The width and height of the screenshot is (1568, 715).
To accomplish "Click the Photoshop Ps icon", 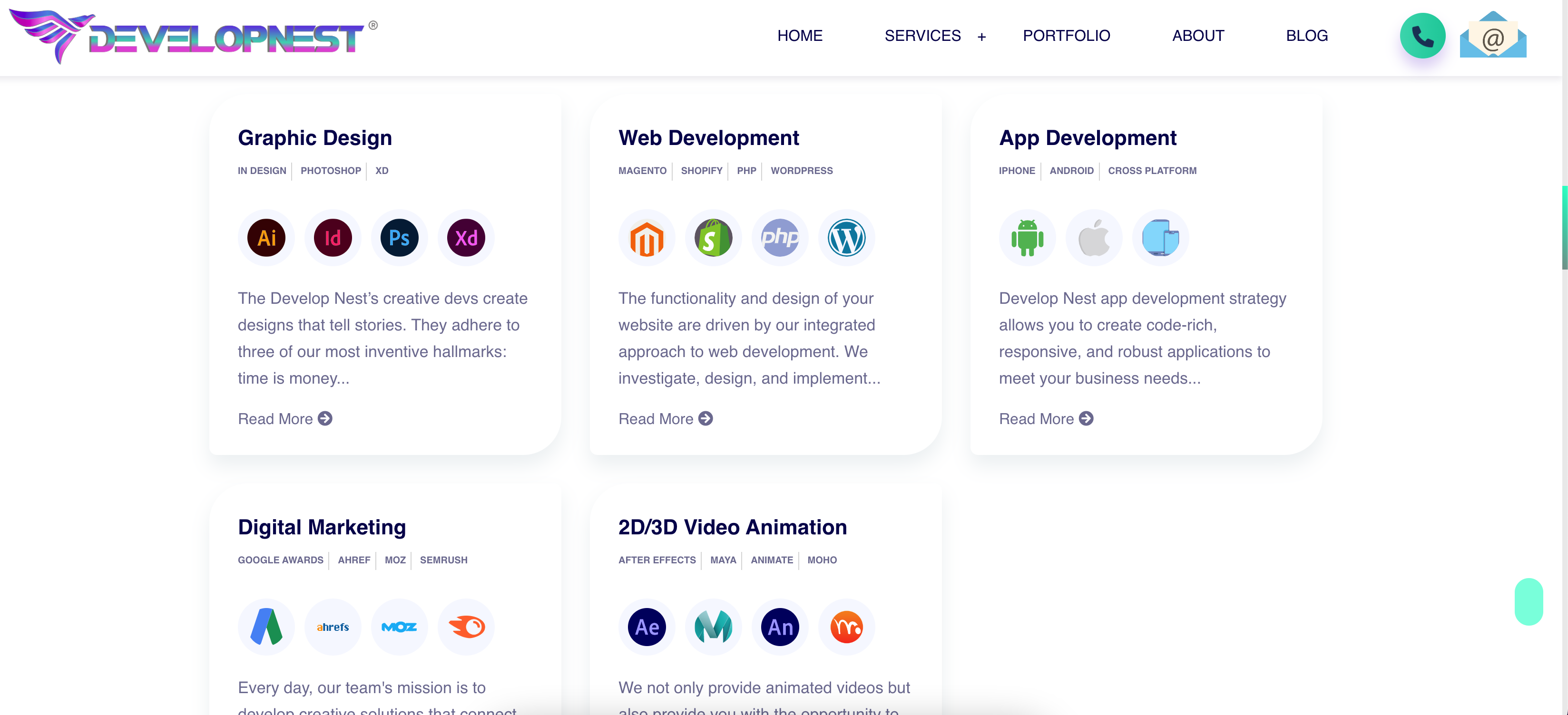I will pyautogui.click(x=399, y=238).
